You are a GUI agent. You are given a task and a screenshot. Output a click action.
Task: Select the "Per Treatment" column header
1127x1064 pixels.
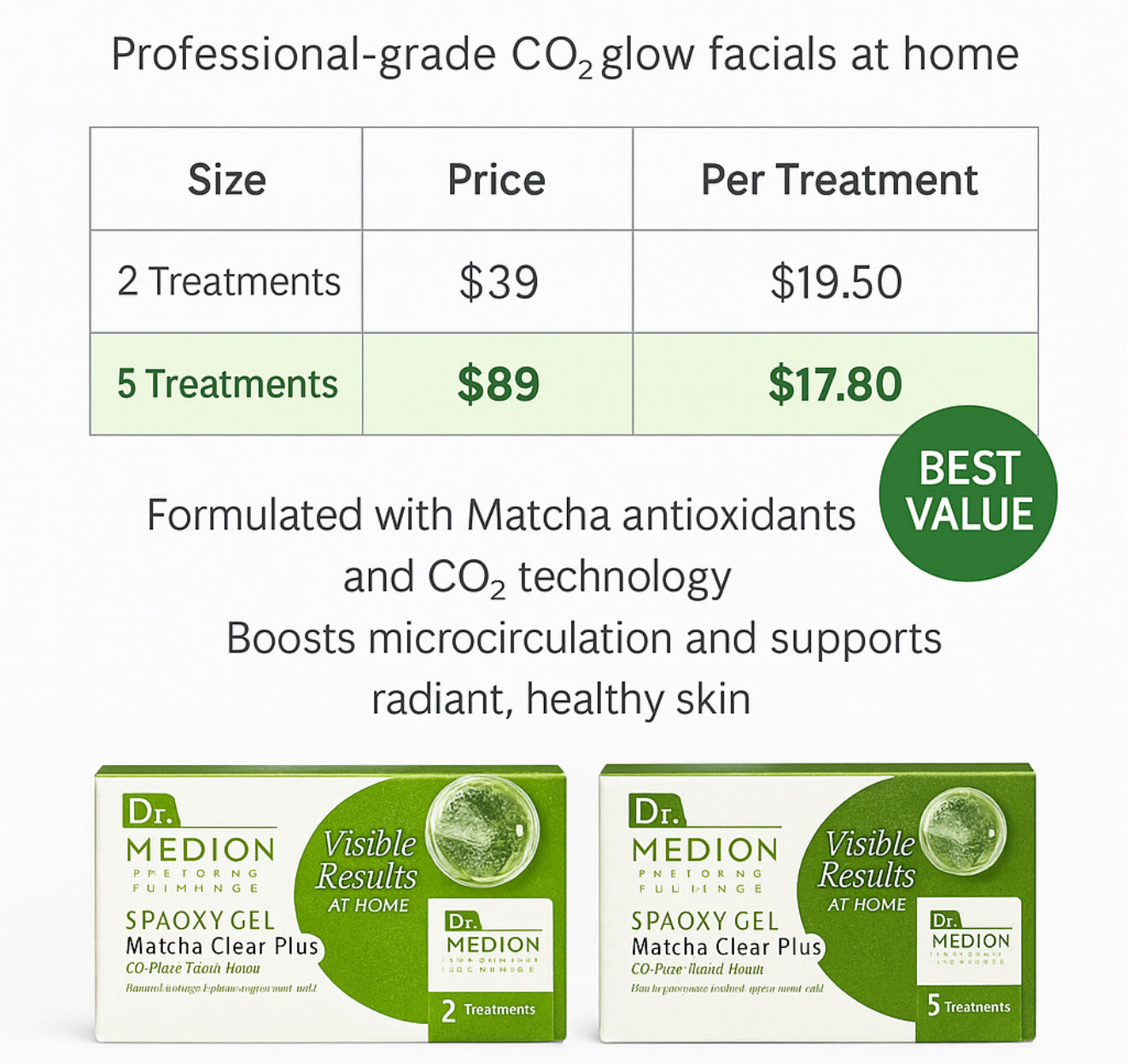838,180
